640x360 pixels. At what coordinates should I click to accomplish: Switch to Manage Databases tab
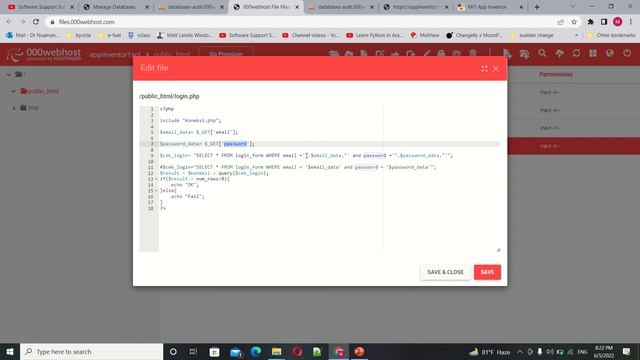click(x=115, y=7)
